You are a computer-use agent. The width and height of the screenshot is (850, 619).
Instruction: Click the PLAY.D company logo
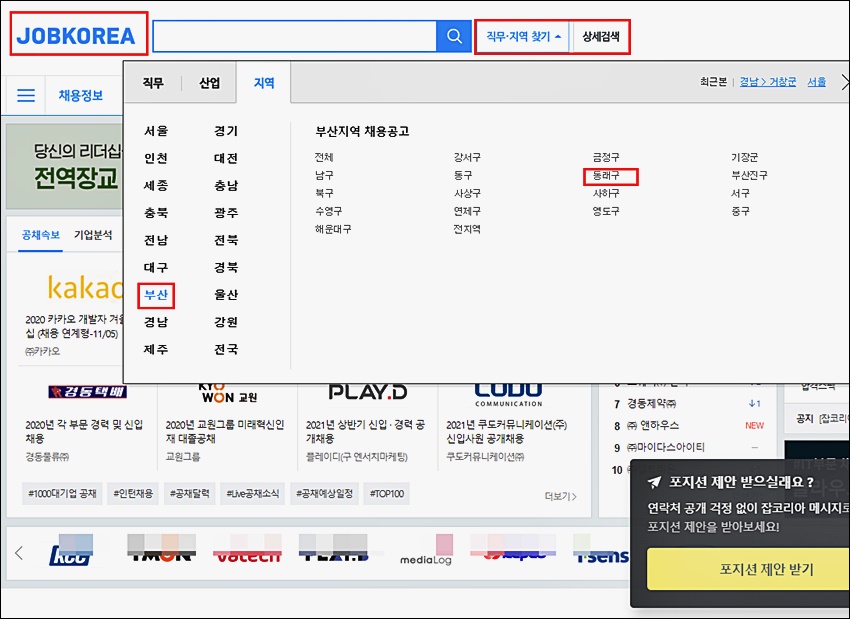coord(368,392)
